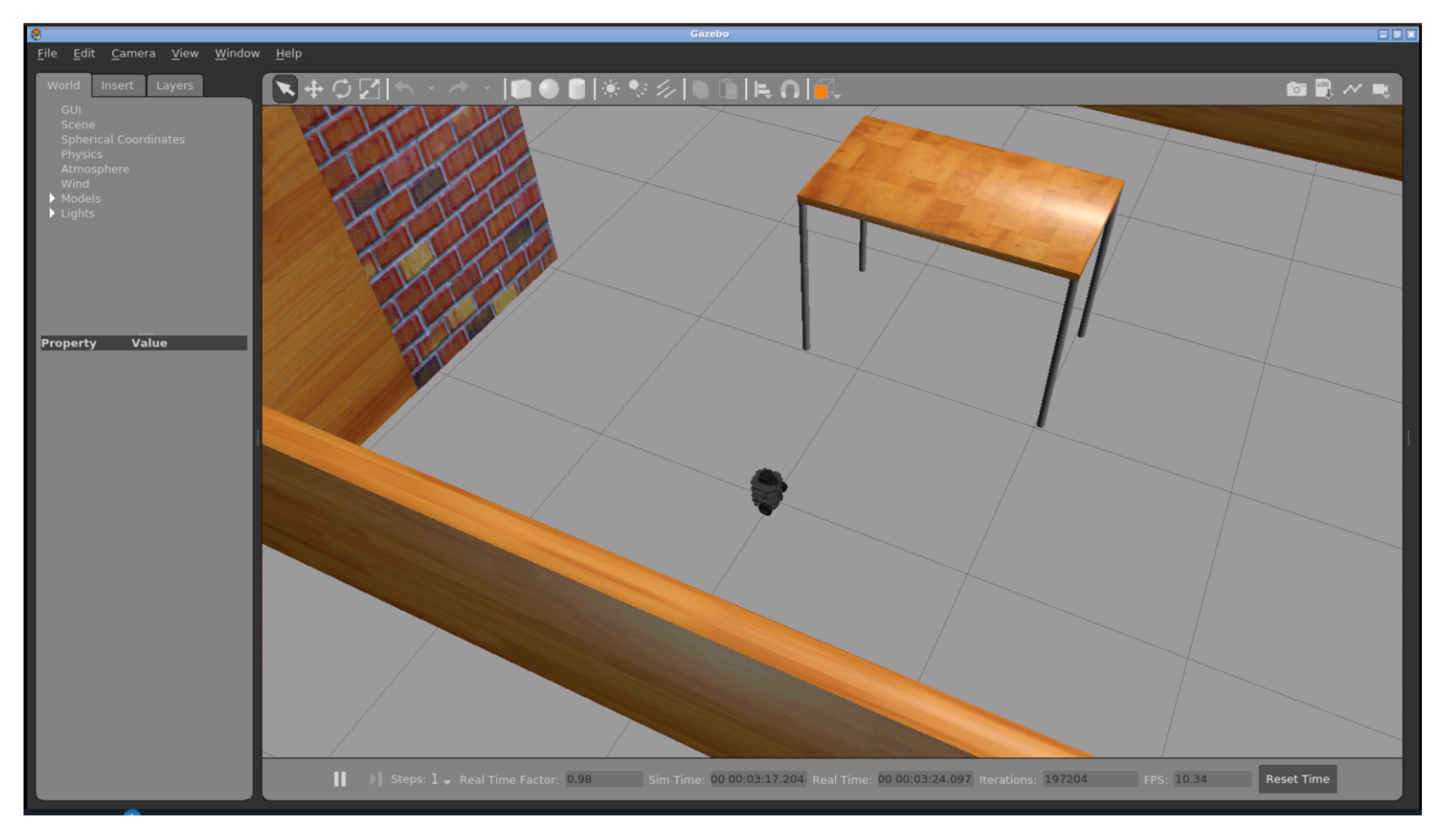Select GUI in the world tree
Viewport: 1444px width, 840px height.
pyautogui.click(x=71, y=109)
